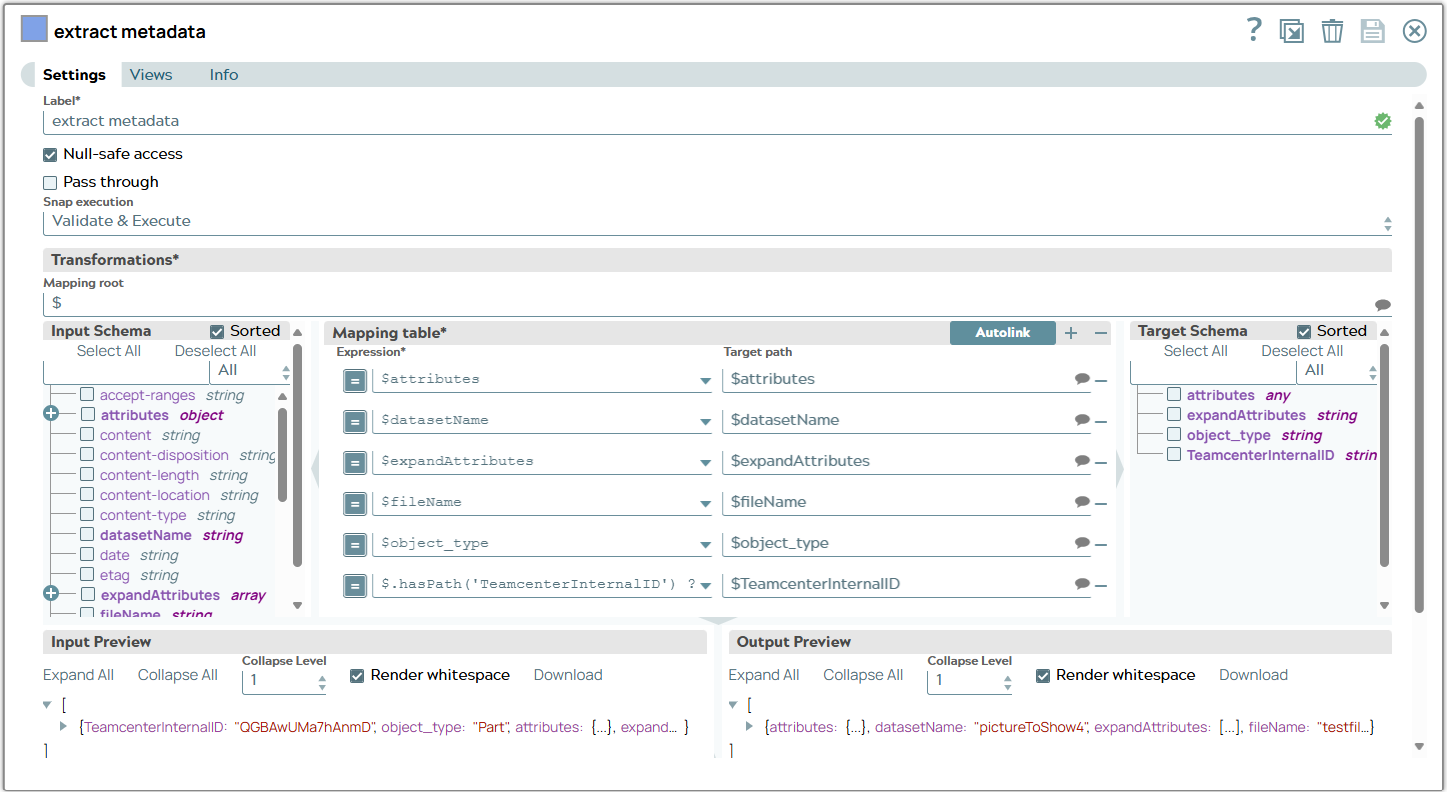This screenshot has height=792, width=1447.
Task: Expand expandAttributes array with the plus icon
Action: (x=51, y=594)
